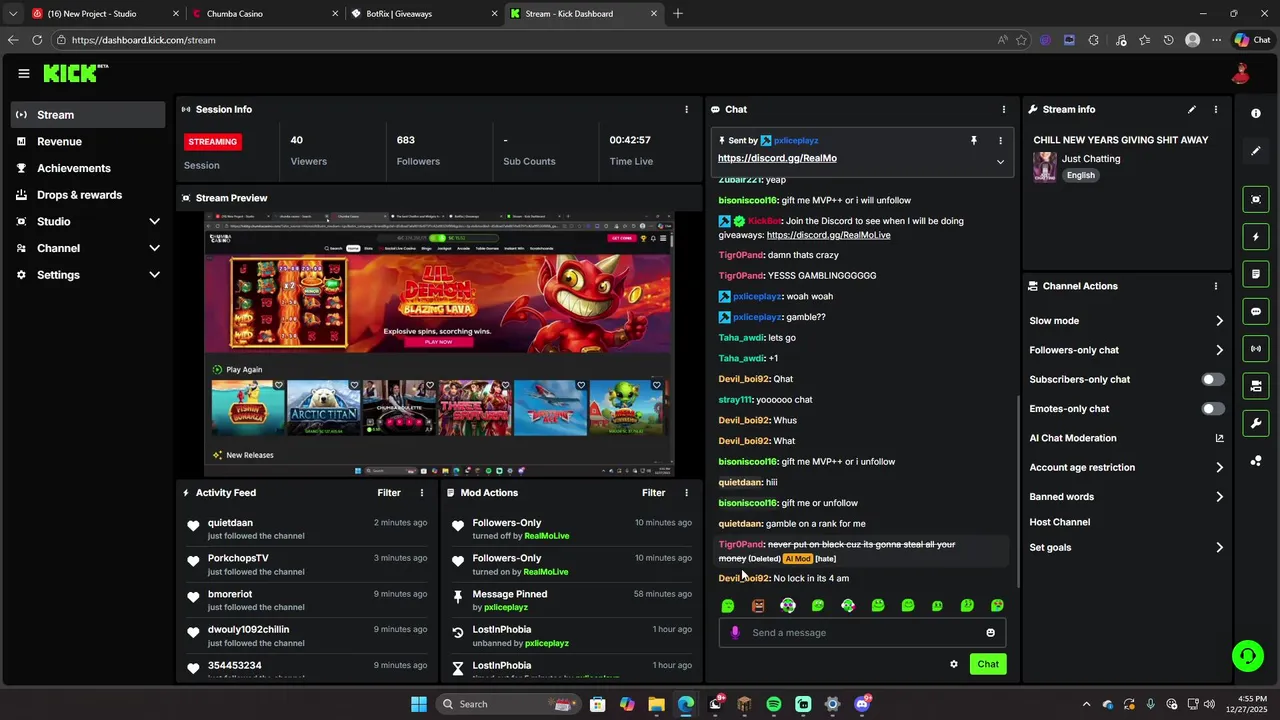Click the pin icon on the pinned message

click(x=973, y=141)
